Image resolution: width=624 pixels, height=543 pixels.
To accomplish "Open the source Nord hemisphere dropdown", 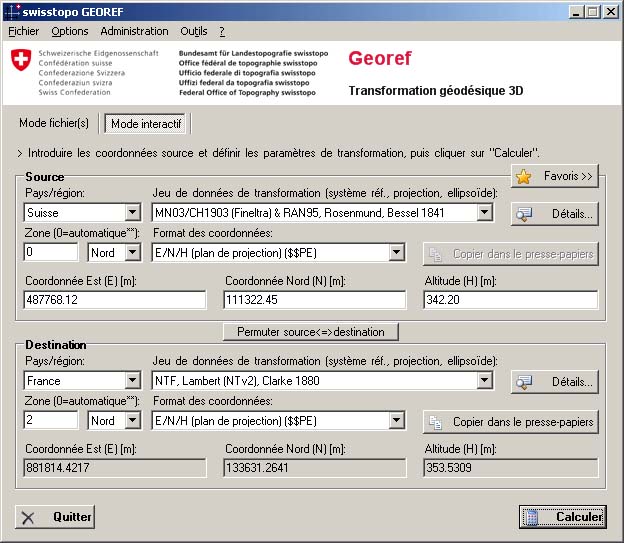I will coord(132,253).
